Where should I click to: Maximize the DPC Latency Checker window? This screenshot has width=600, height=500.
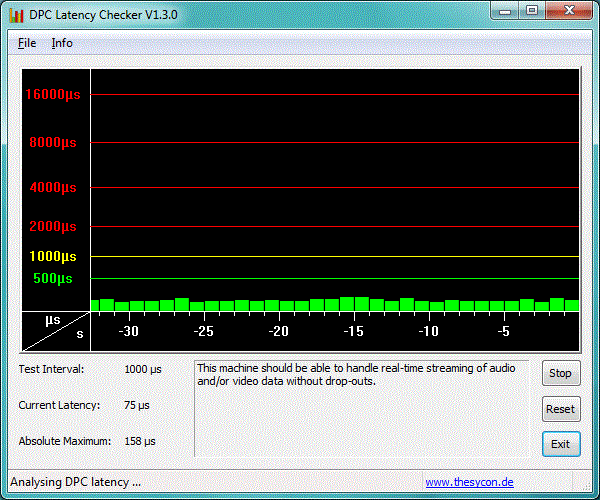pyautogui.click(x=532, y=11)
